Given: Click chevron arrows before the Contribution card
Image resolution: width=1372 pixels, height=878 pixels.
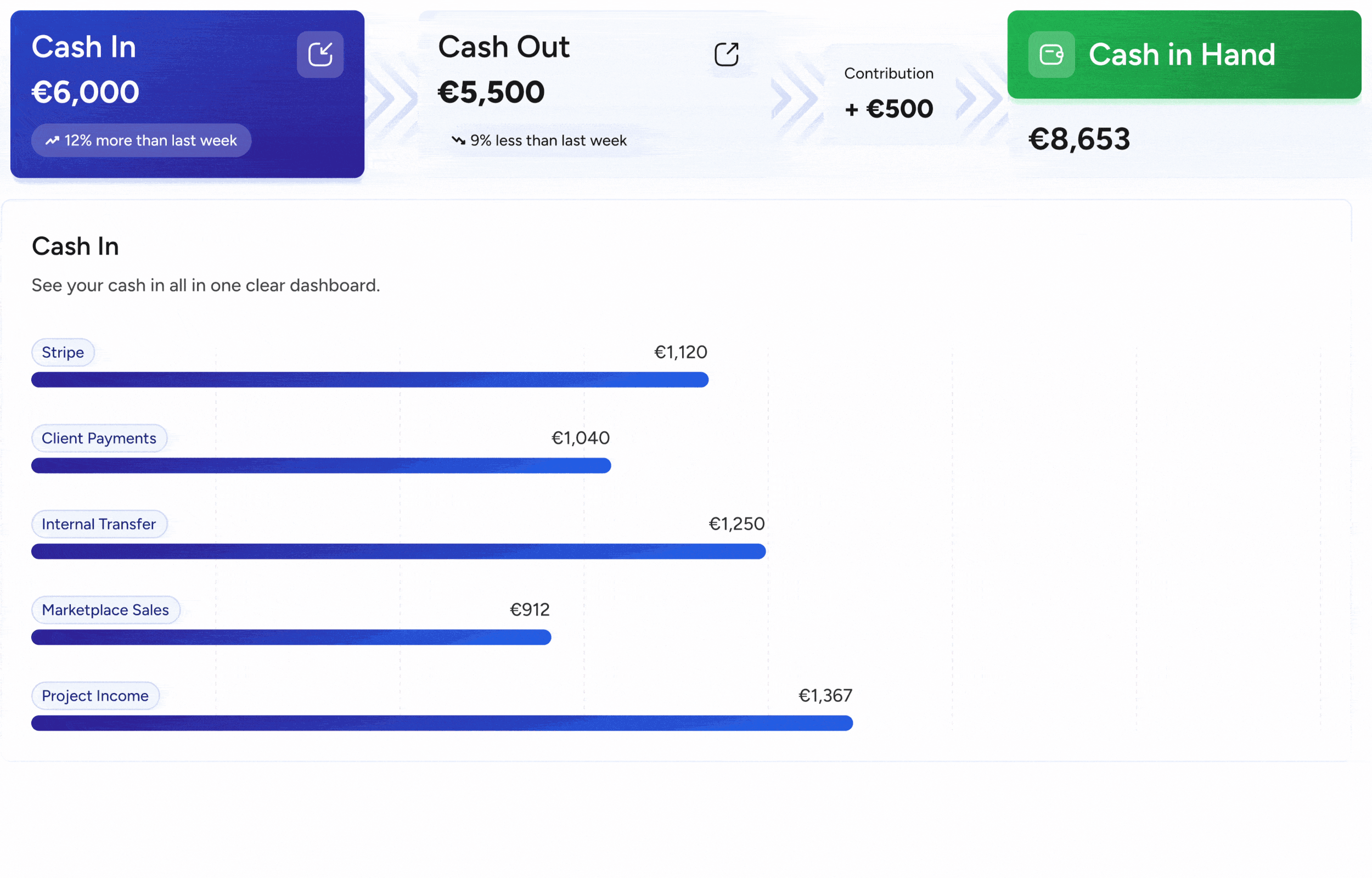Looking at the screenshot, I should click(x=796, y=98).
